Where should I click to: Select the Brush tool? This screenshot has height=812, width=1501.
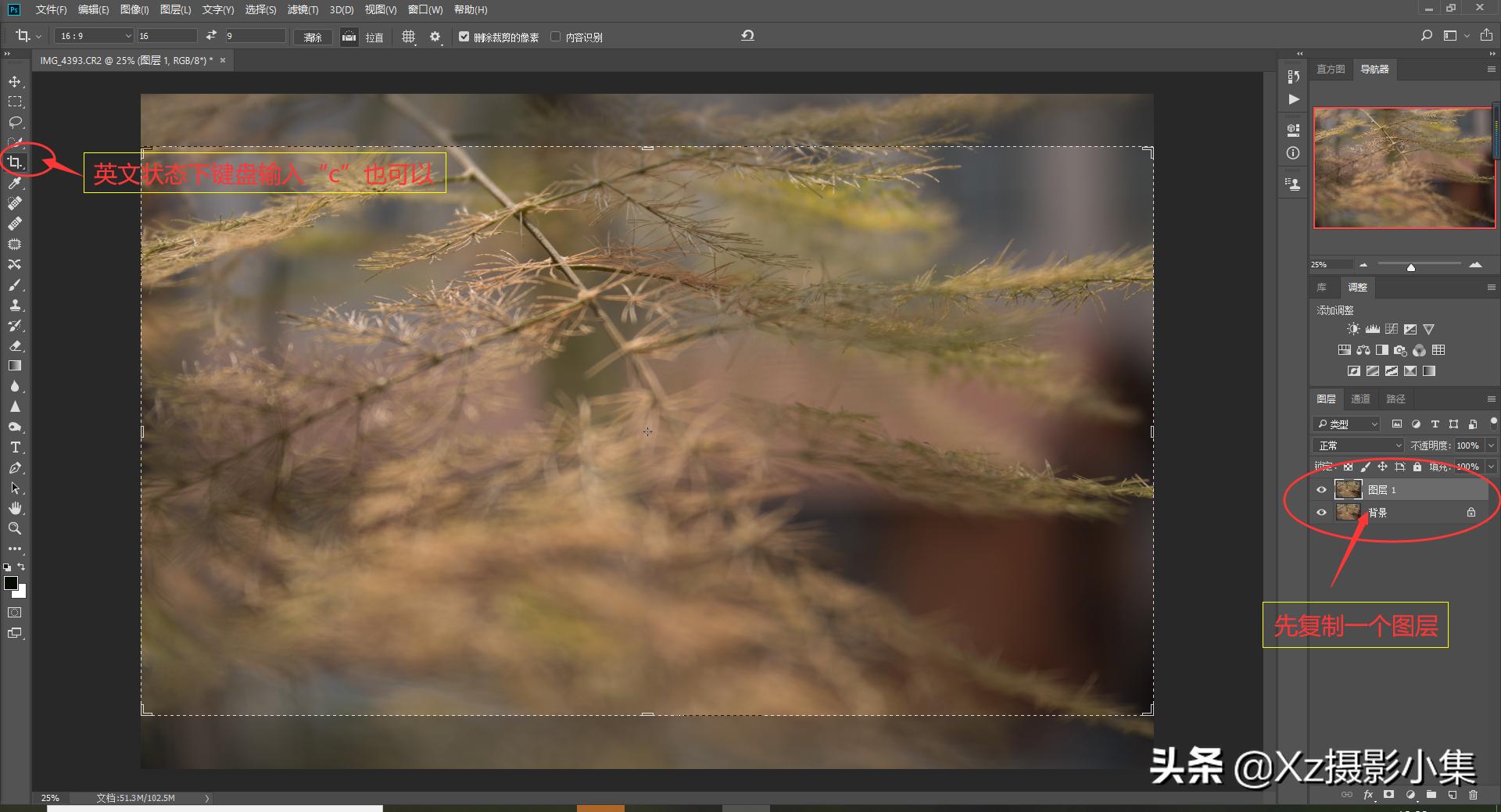(15, 284)
